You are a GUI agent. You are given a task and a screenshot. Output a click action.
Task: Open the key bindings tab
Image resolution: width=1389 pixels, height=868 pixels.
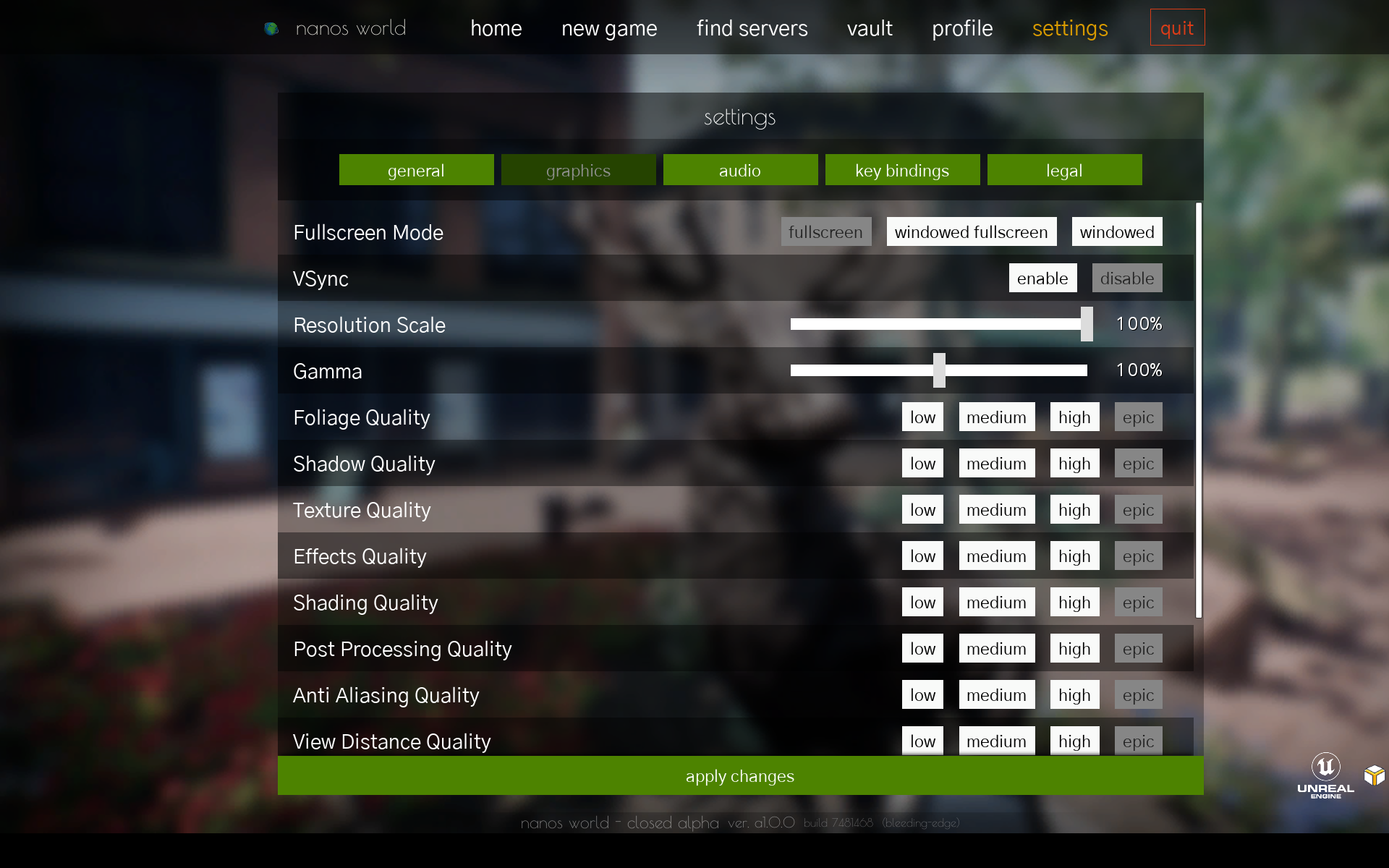click(x=902, y=170)
